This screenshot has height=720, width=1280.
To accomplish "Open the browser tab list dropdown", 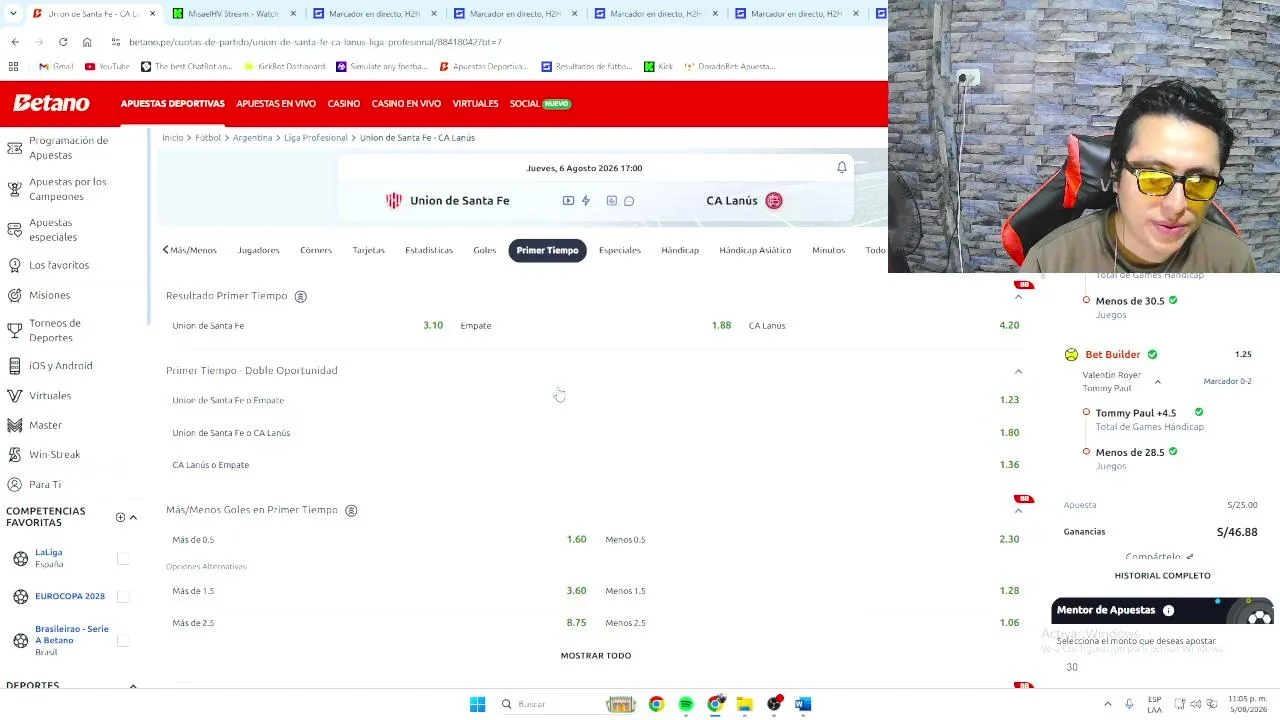I will click(x=13, y=14).
